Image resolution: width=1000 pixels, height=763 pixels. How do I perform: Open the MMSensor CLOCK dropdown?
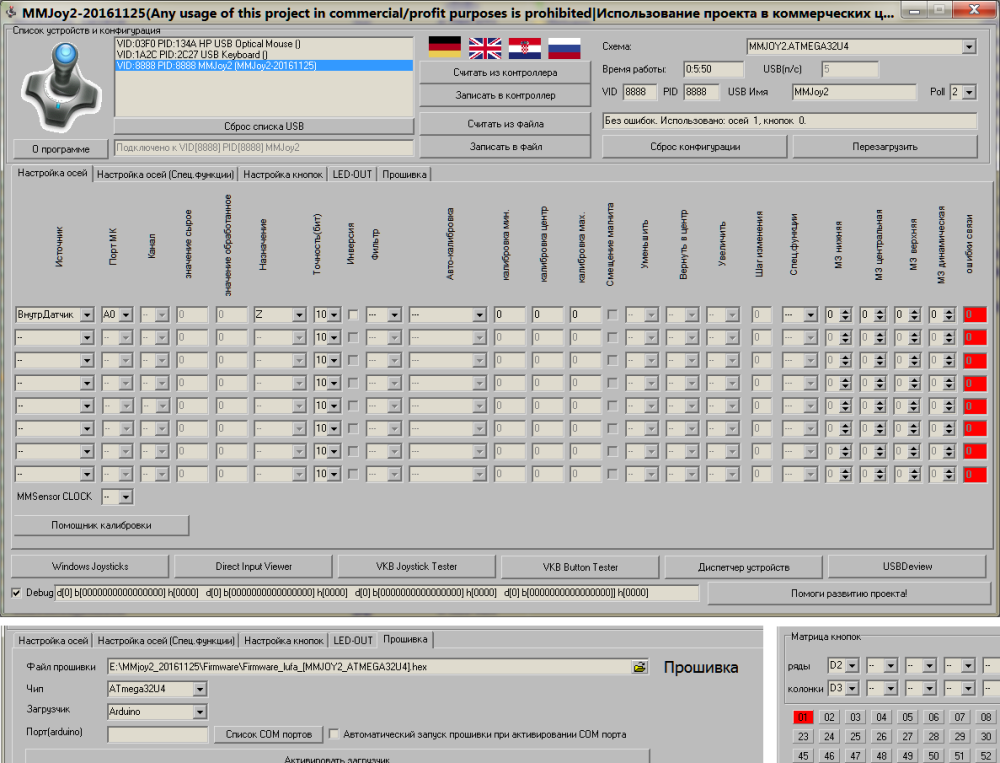coord(124,496)
